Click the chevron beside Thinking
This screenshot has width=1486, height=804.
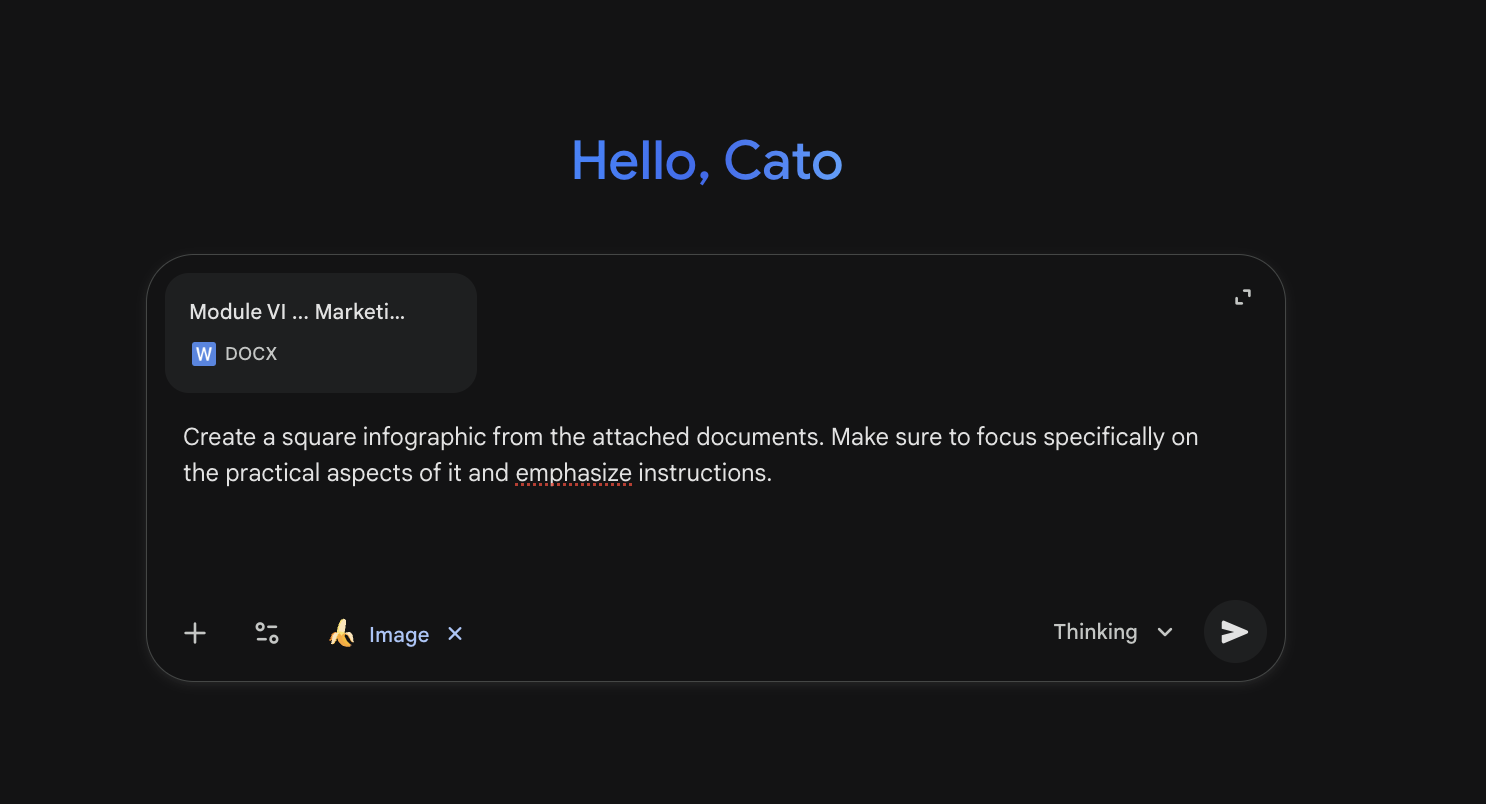1165,632
